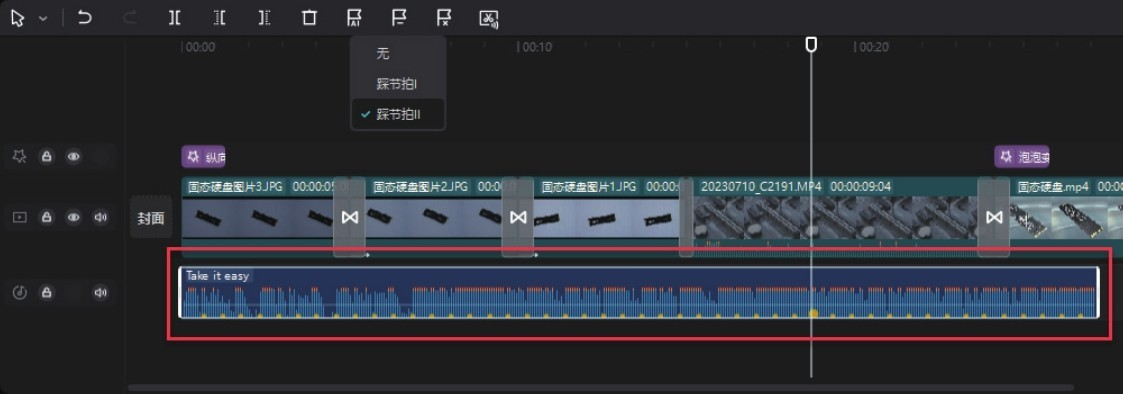Viewport: 1123px width, 394px height.
Task: Click the delete trash icon
Action: pyautogui.click(x=309, y=18)
